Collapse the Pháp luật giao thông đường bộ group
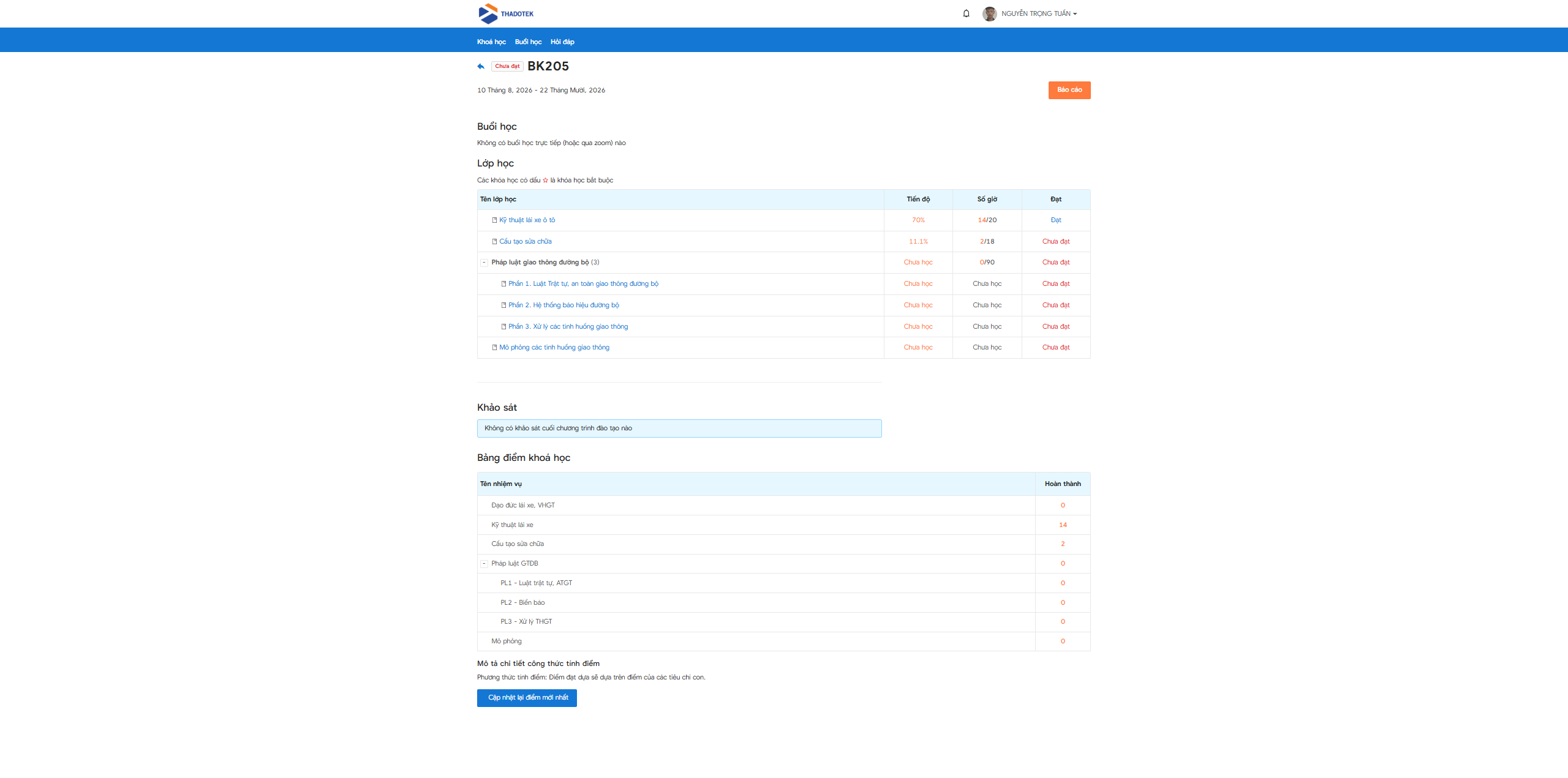1568x778 pixels. [x=484, y=263]
